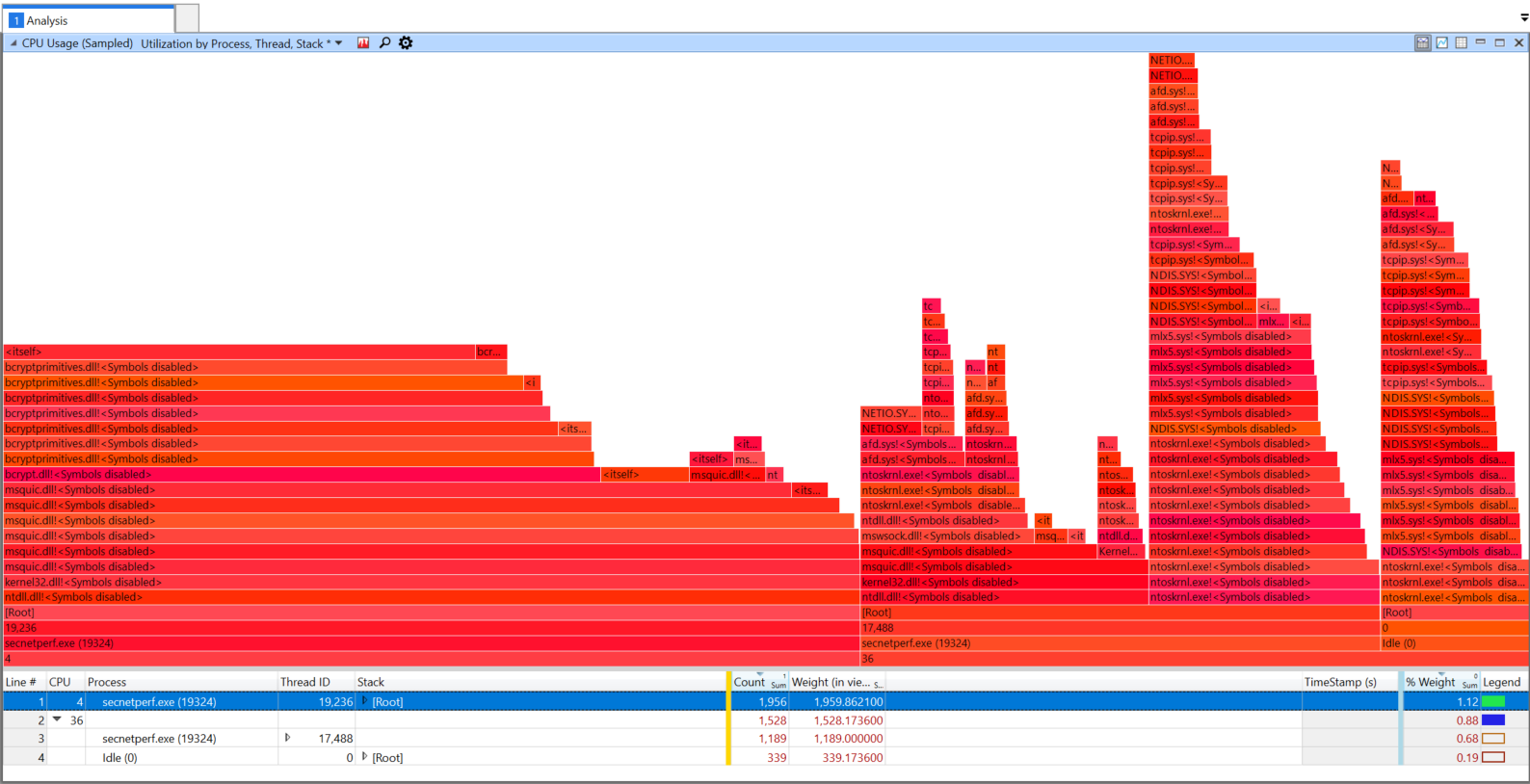Expand the [Root] stack of Idle row
The height and width of the screenshot is (784, 1530).
click(x=364, y=758)
